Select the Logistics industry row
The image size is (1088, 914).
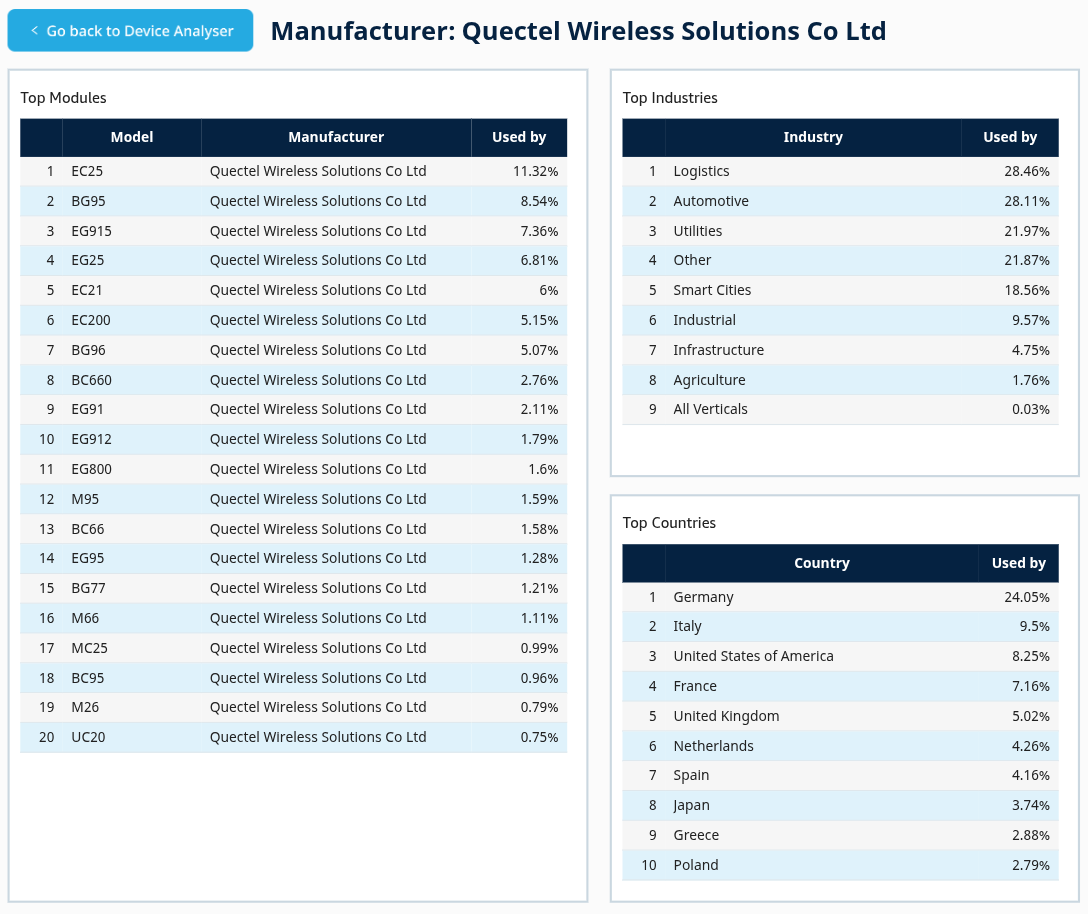click(x=840, y=171)
